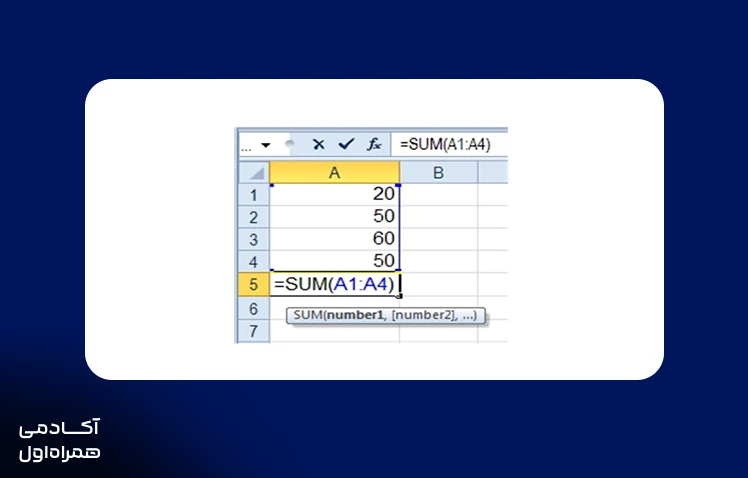Select row 7 header
The image size is (748, 478).
(254, 331)
